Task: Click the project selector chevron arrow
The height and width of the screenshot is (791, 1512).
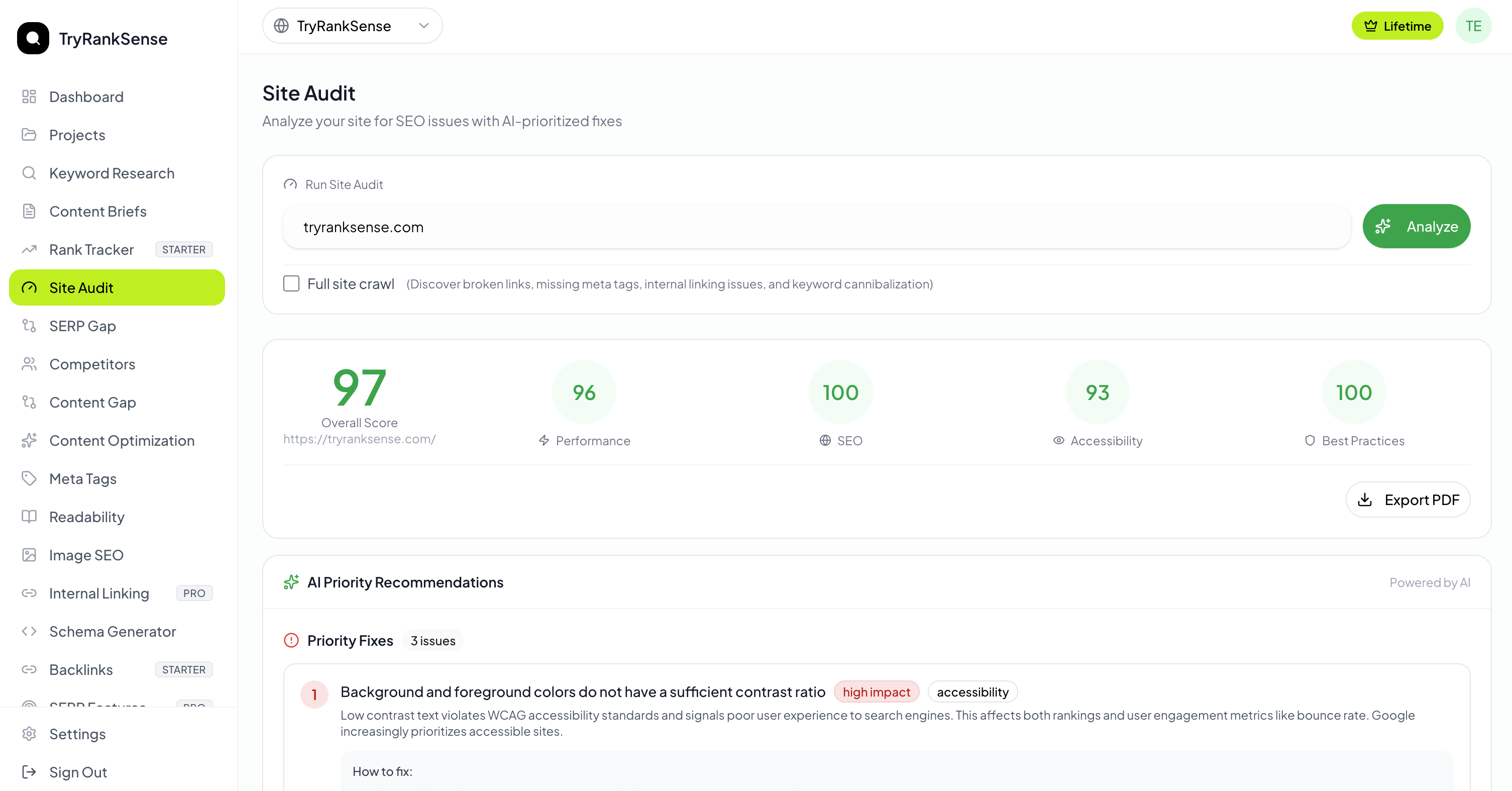Action: pyautogui.click(x=424, y=26)
